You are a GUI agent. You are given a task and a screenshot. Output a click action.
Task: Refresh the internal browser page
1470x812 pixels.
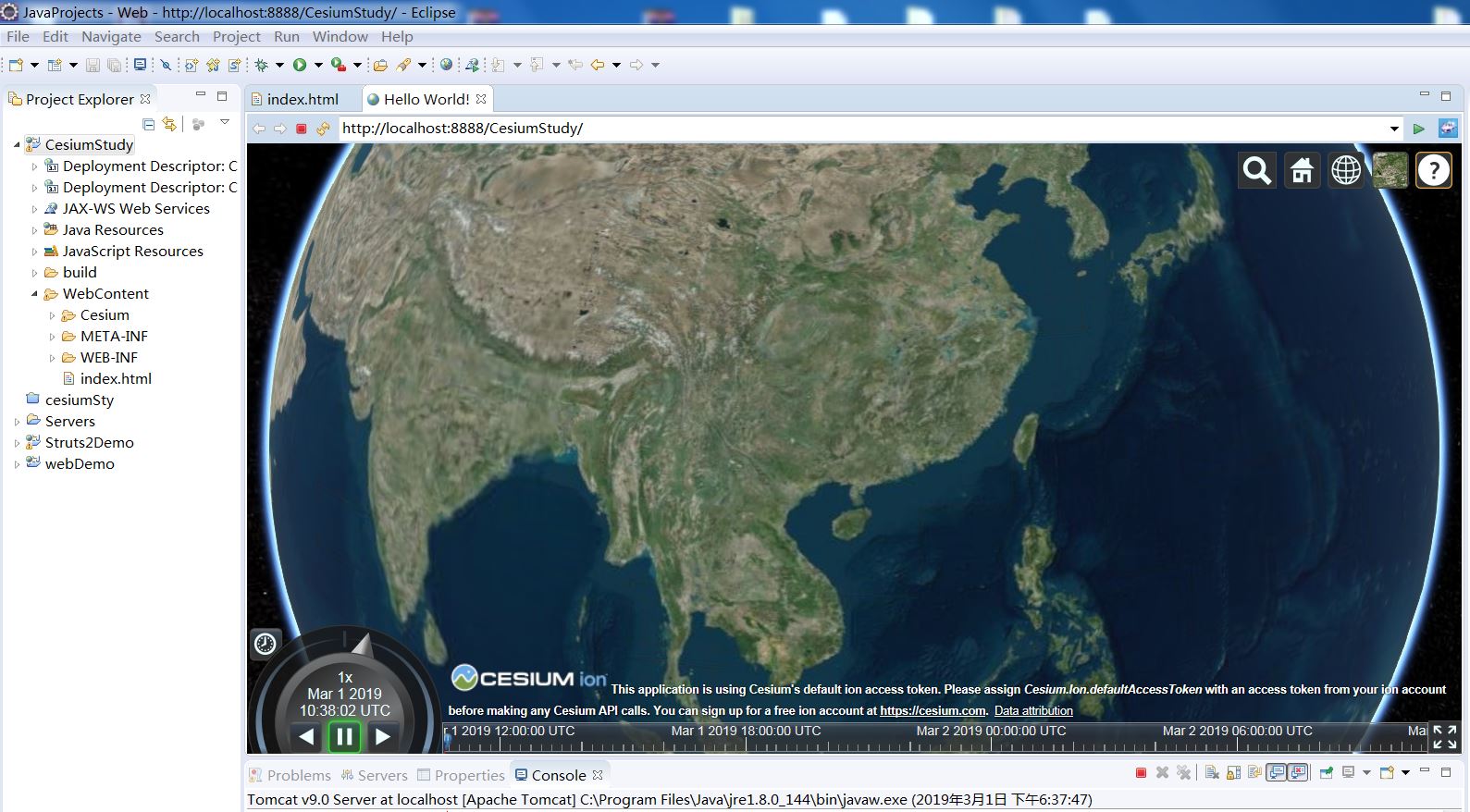point(323,129)
